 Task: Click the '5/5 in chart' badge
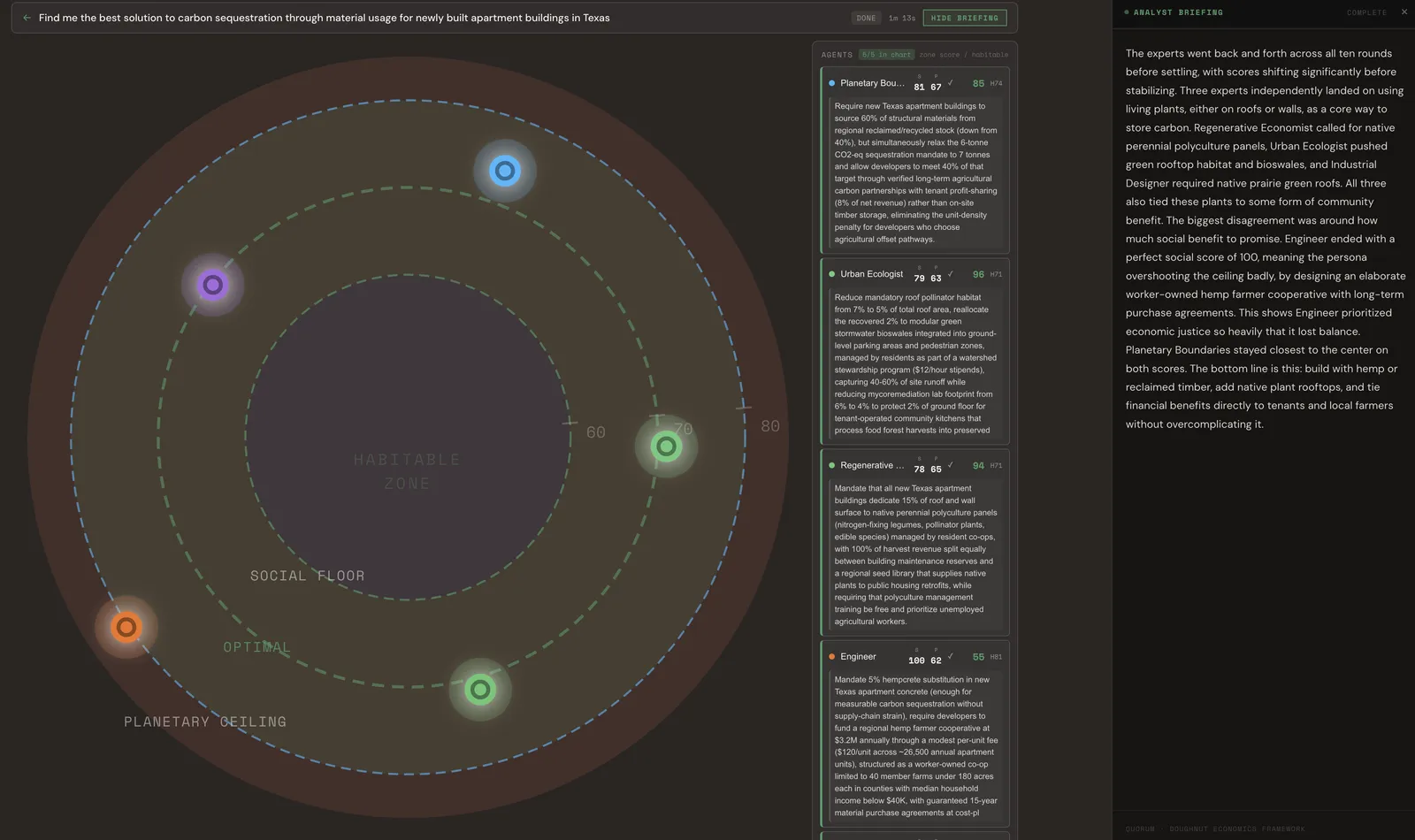pos(886,55)
